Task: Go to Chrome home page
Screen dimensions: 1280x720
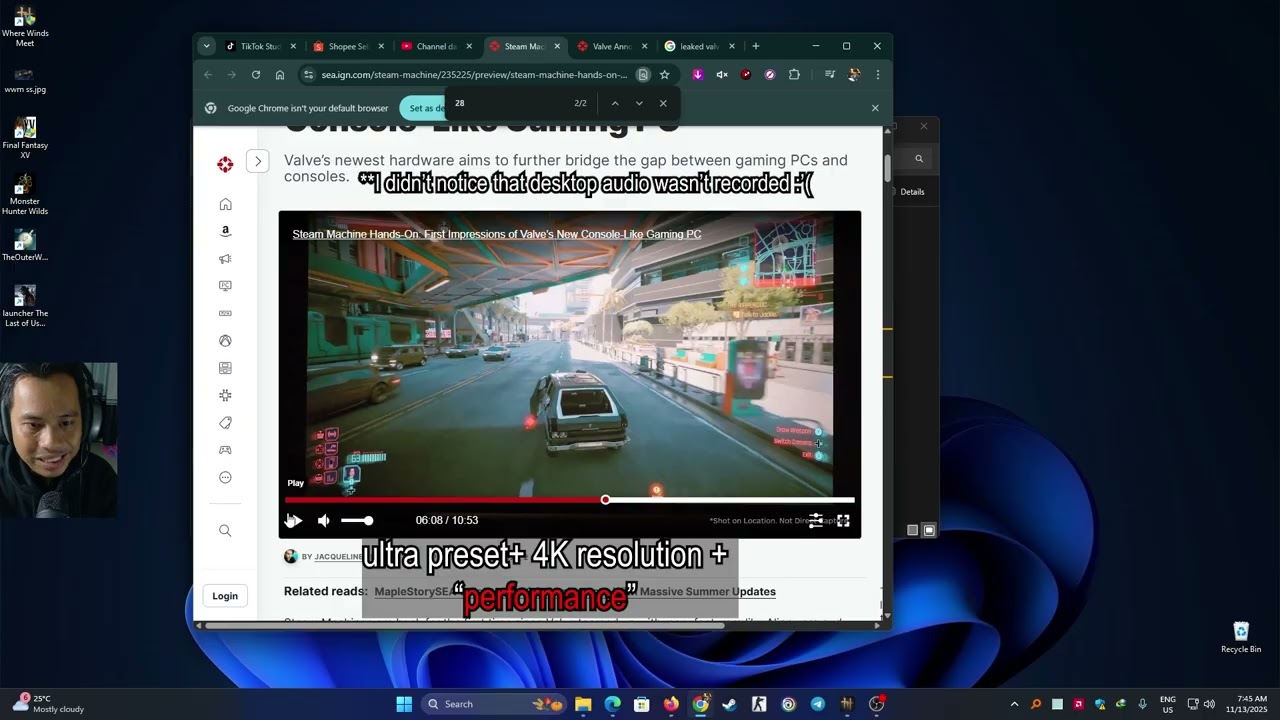Action: pyautogui.click(x=280, y=74)
